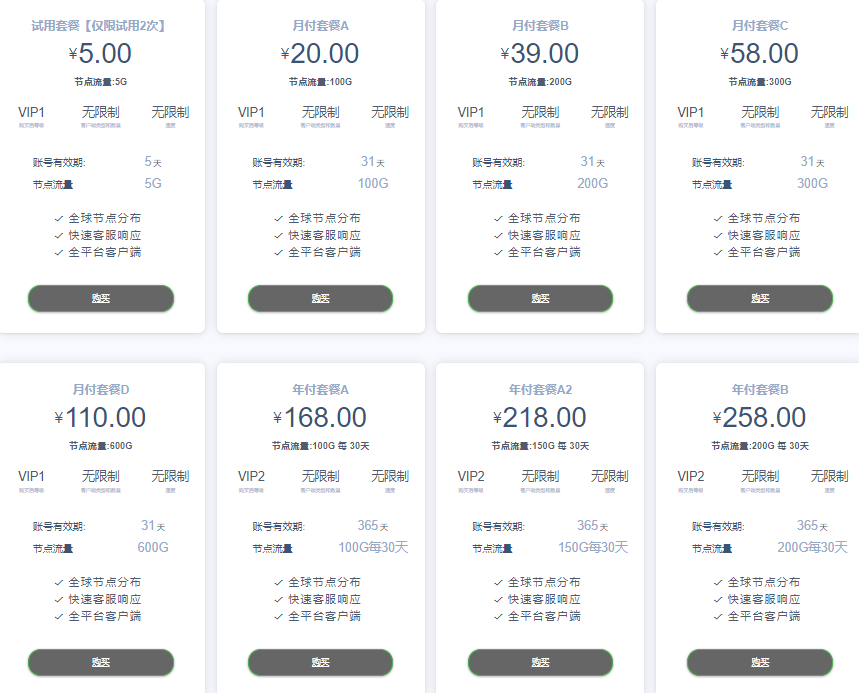Click the 购买 button for the ¥5.00 trial plan

point(101,298)
